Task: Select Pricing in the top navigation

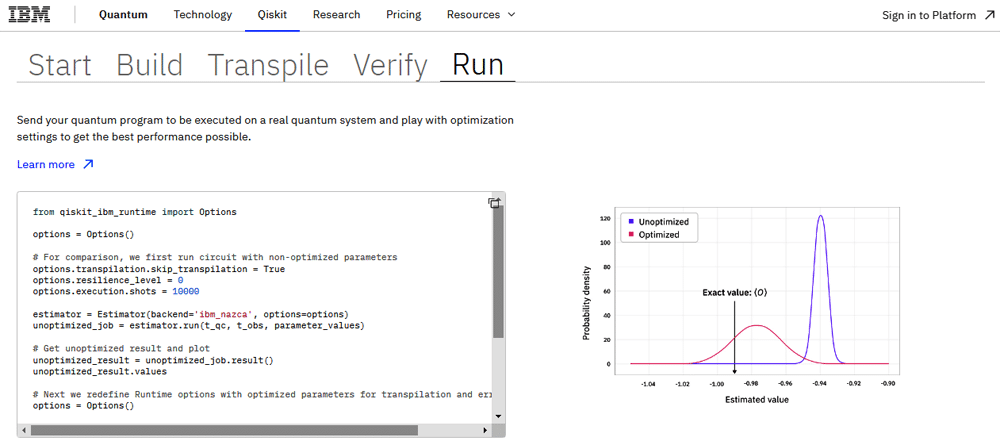Action: click(403, 15)
